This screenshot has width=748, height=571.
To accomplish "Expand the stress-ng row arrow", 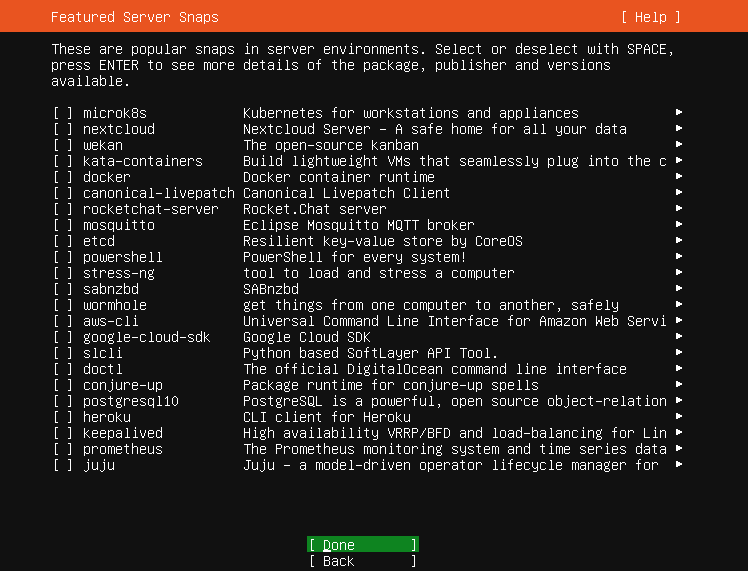I will [679, 272].
